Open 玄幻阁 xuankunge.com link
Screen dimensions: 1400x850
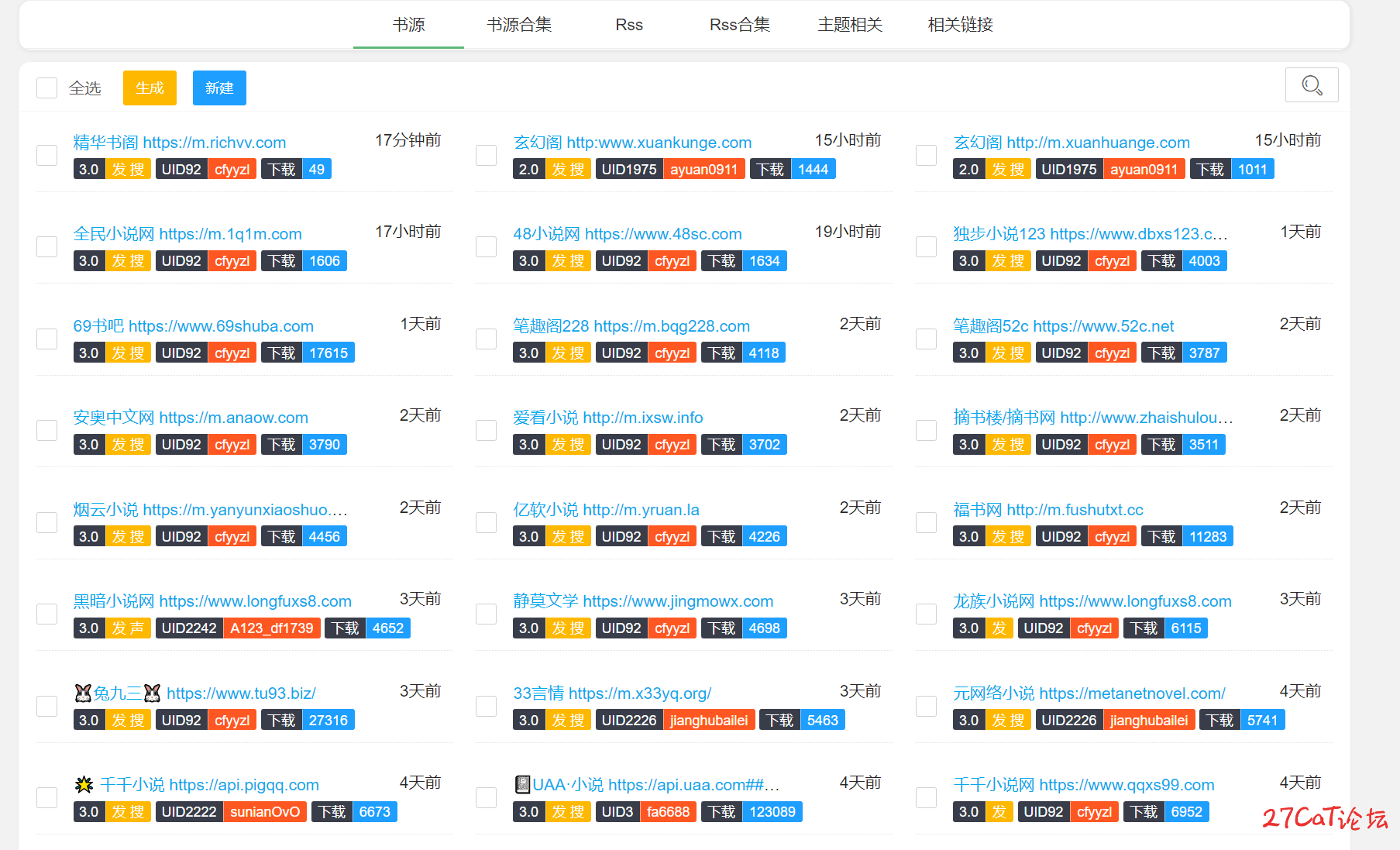[x=632, y=143]
